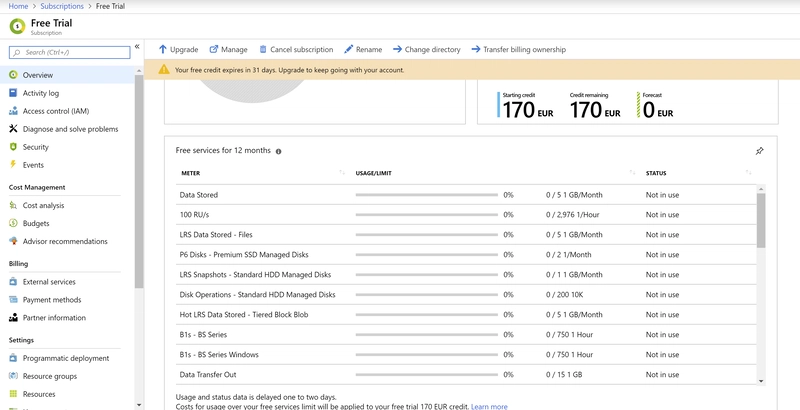Click the Diagnose and solve problems wrench icon
This screenshot has height=410, width=800.
(13, 129)
